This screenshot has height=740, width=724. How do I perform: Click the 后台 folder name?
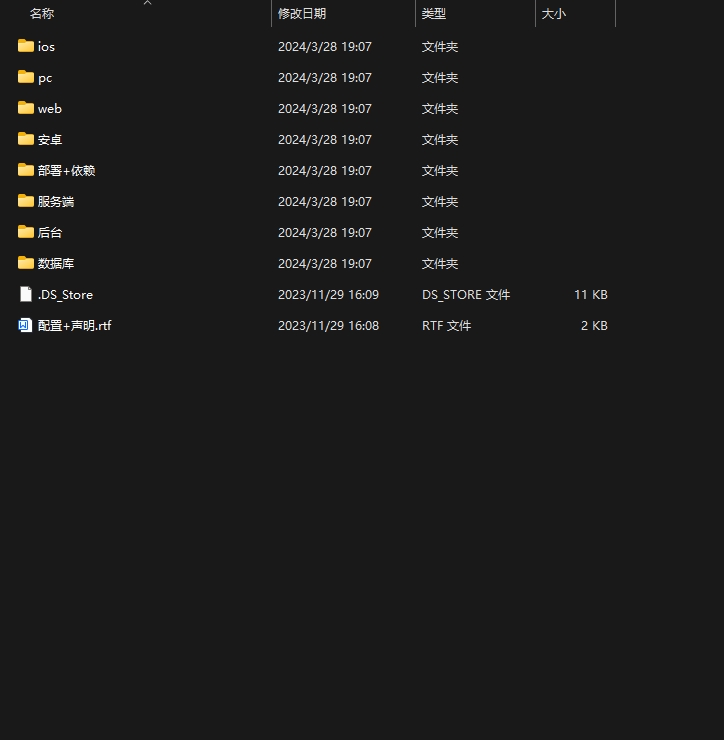[x=50, y=233]
